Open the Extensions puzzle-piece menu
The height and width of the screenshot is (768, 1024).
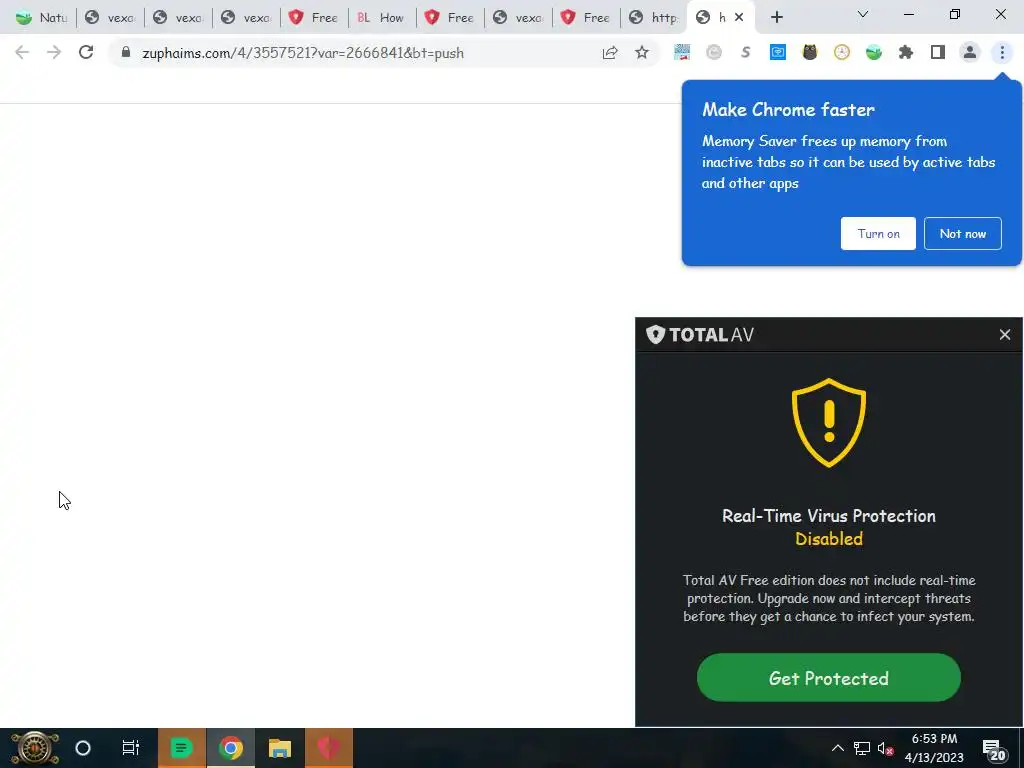(x=906, y=52)
